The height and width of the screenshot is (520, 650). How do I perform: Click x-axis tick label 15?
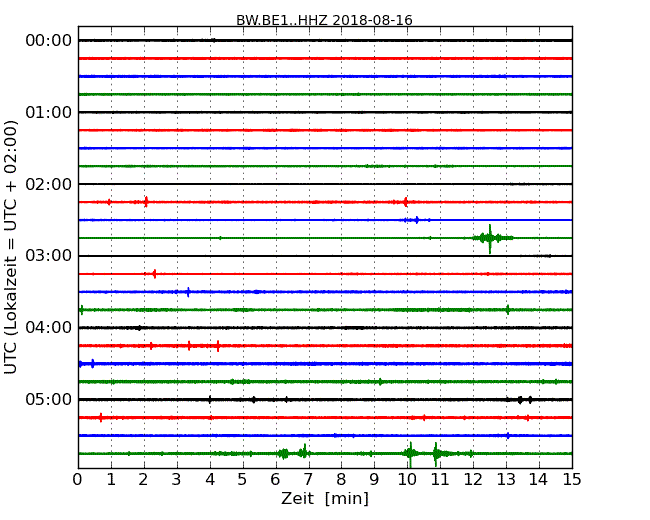tap(572, 480)
